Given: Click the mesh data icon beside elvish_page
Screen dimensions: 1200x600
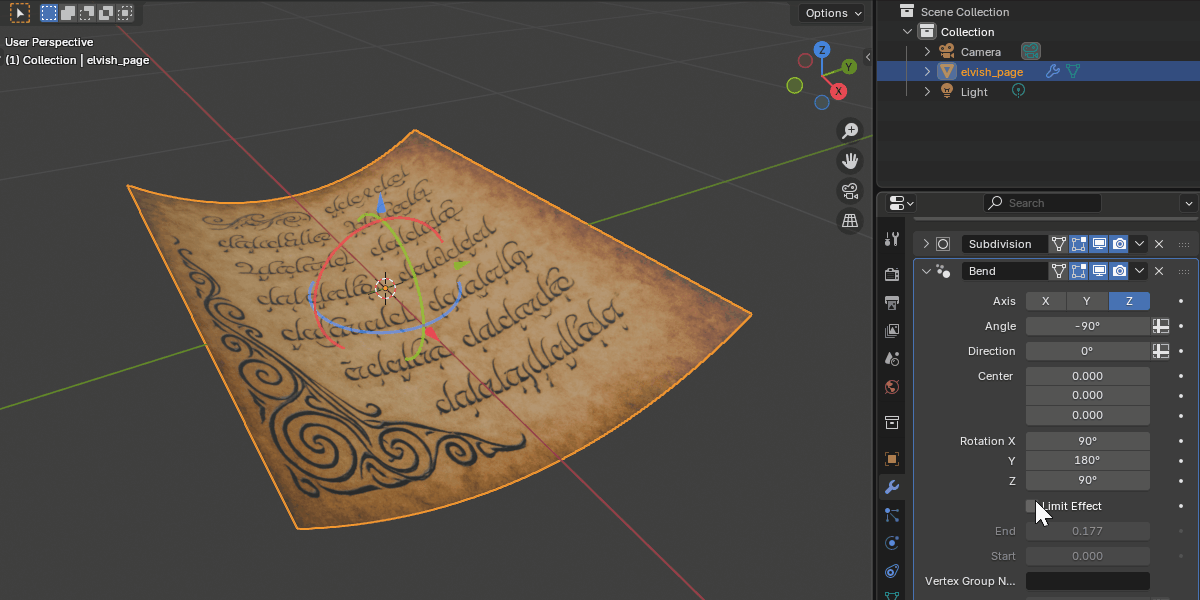Looking at the screenshot, I should coord(1072,72).
